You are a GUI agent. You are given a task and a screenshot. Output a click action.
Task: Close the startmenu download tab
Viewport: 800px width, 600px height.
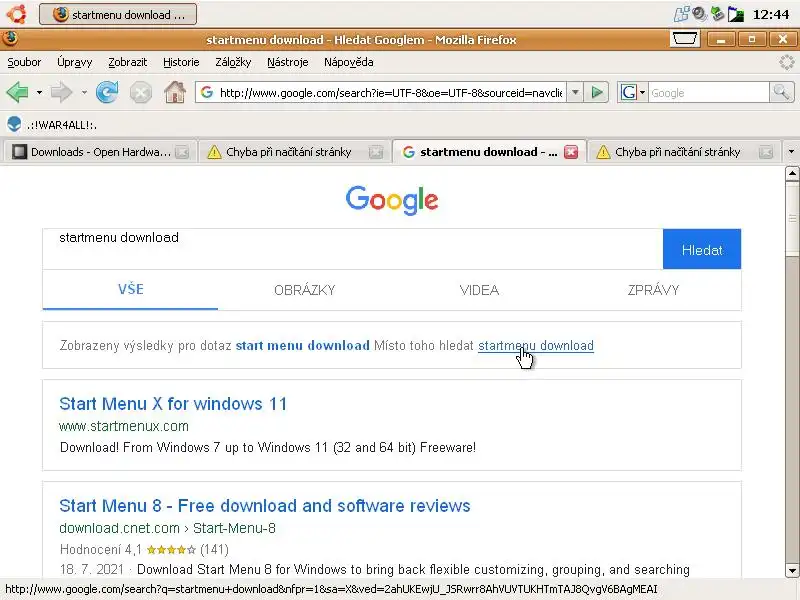tap(571, 152)
